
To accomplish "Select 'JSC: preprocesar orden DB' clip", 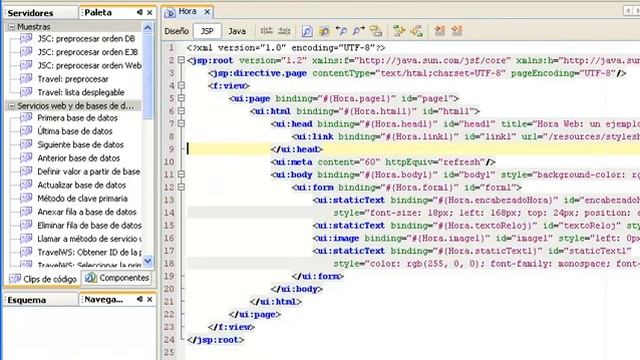I will coord(86,39).
